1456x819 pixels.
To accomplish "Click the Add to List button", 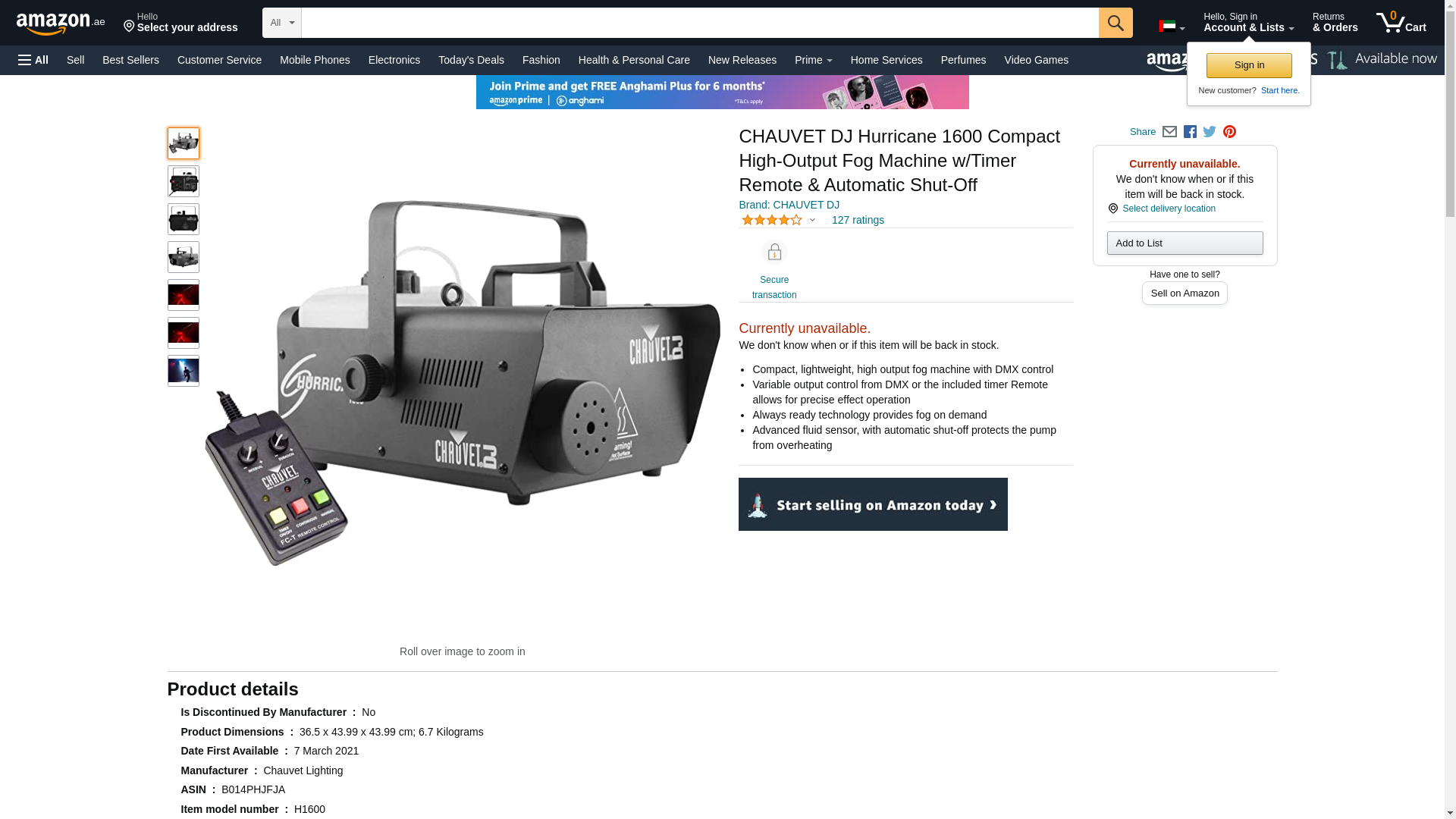I will 1185,243.
